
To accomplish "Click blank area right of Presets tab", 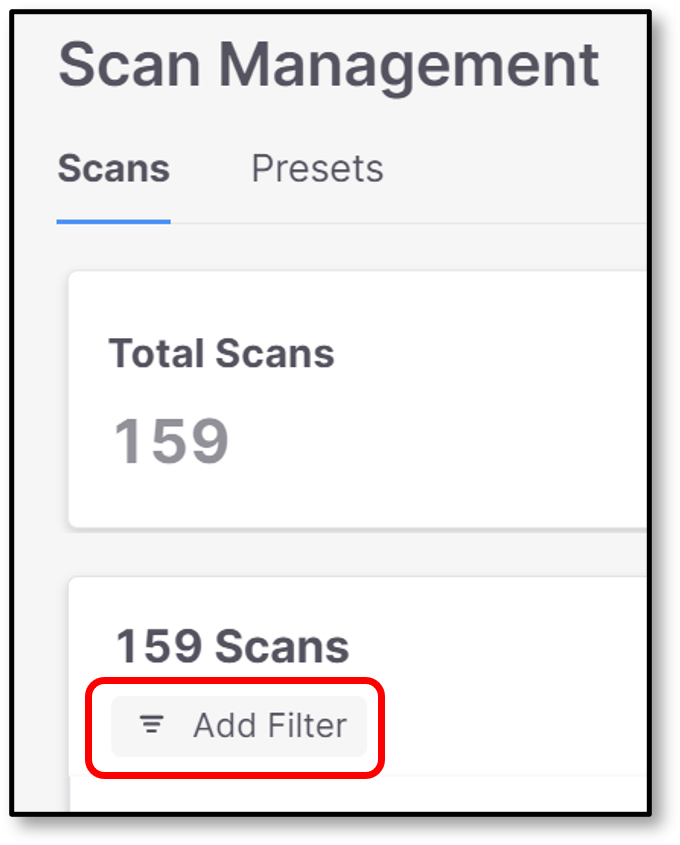I will tap(510, 169).
